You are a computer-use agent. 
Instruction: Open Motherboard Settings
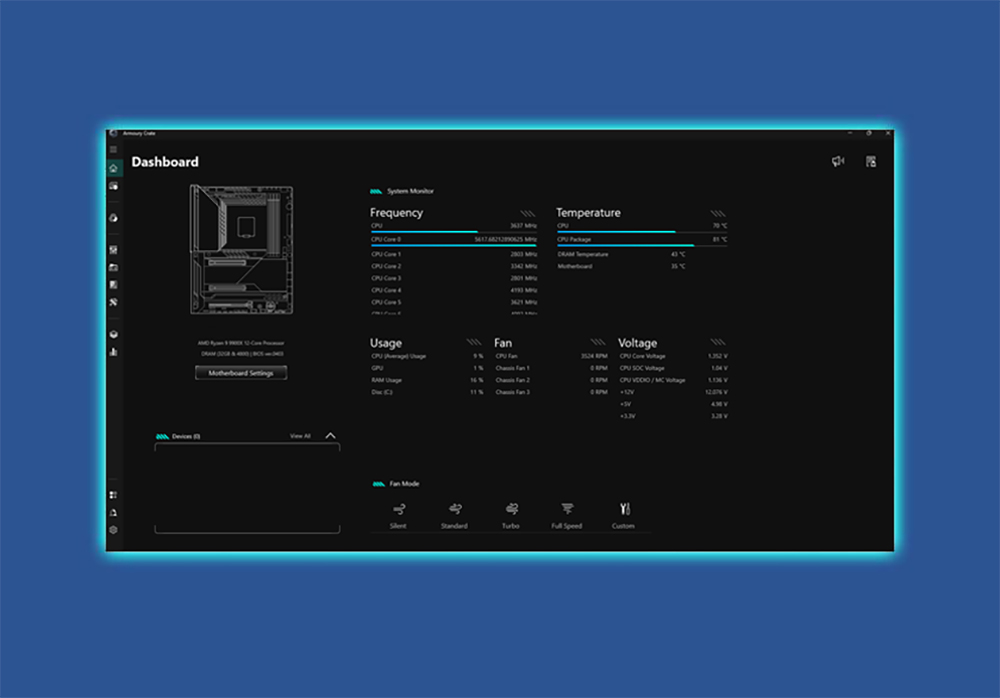tap(240, 372)
